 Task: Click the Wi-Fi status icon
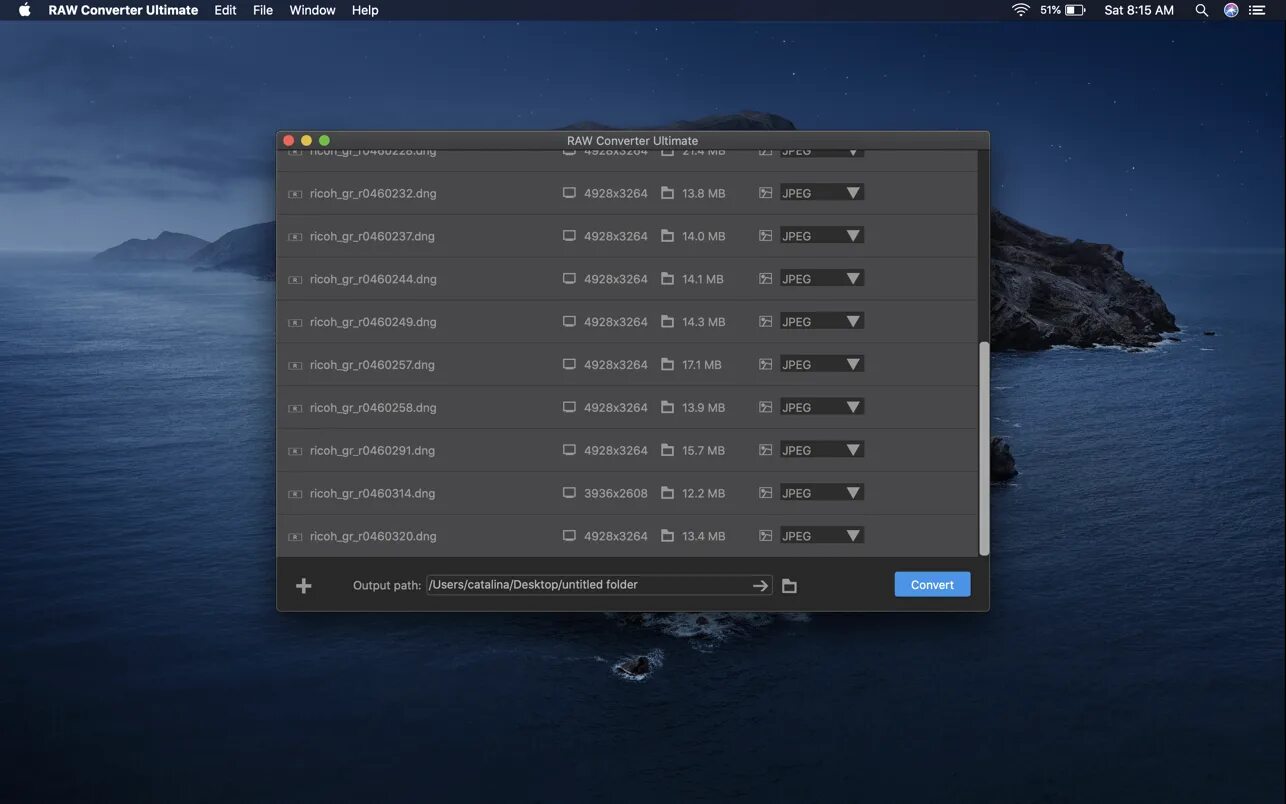[1020, 10]
